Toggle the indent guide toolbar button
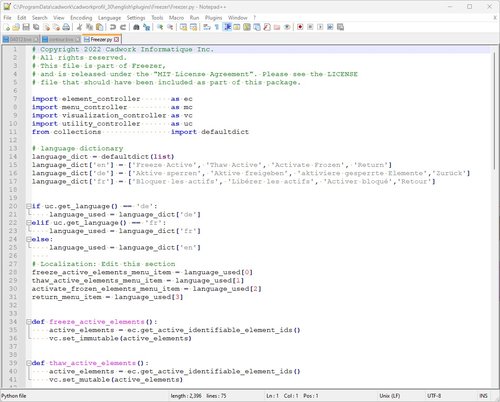 click(227, 27)
